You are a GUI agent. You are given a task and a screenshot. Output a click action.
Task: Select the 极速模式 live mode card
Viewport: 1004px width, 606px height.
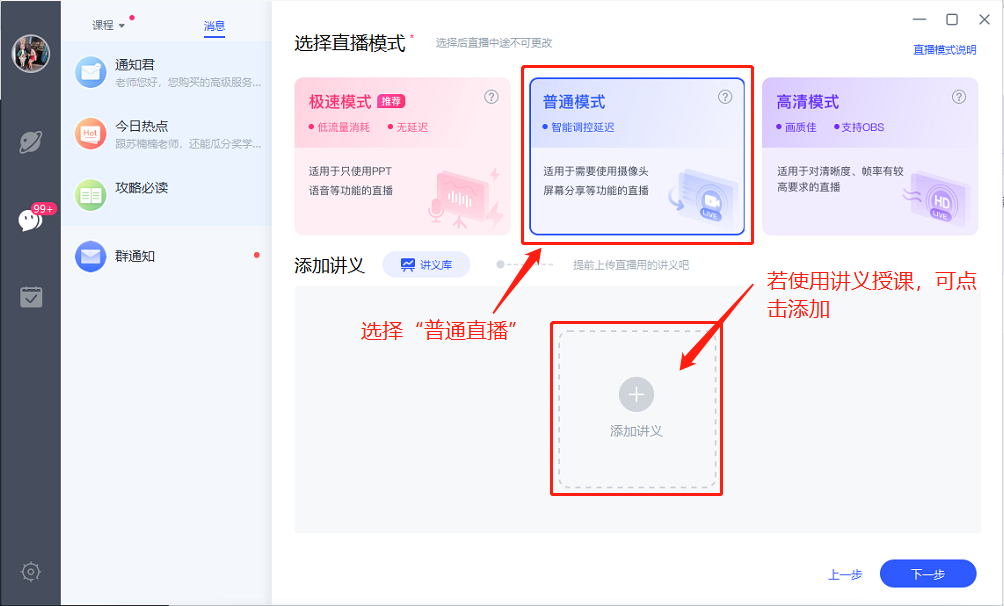(x=402, y=156)
